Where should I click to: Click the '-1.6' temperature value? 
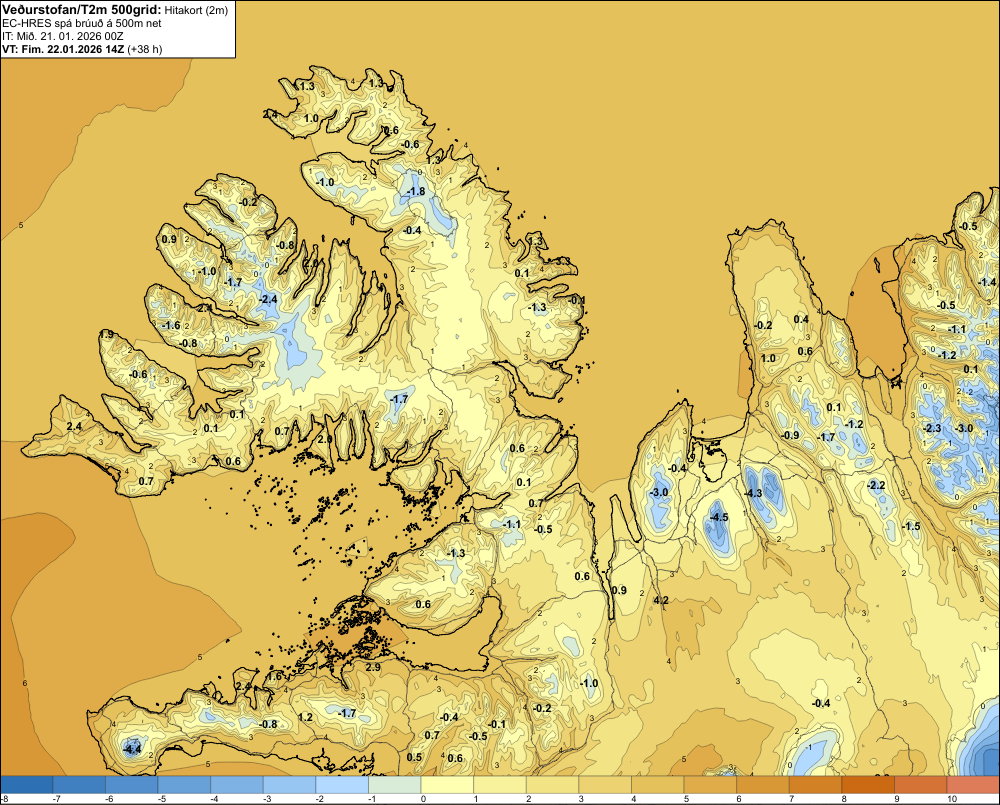click(x=171, y=325)
